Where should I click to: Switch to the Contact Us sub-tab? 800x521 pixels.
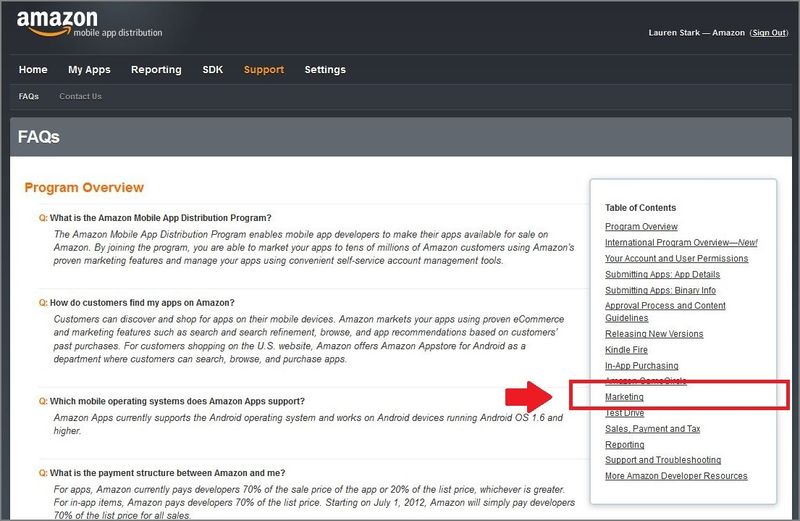[81, 96]
